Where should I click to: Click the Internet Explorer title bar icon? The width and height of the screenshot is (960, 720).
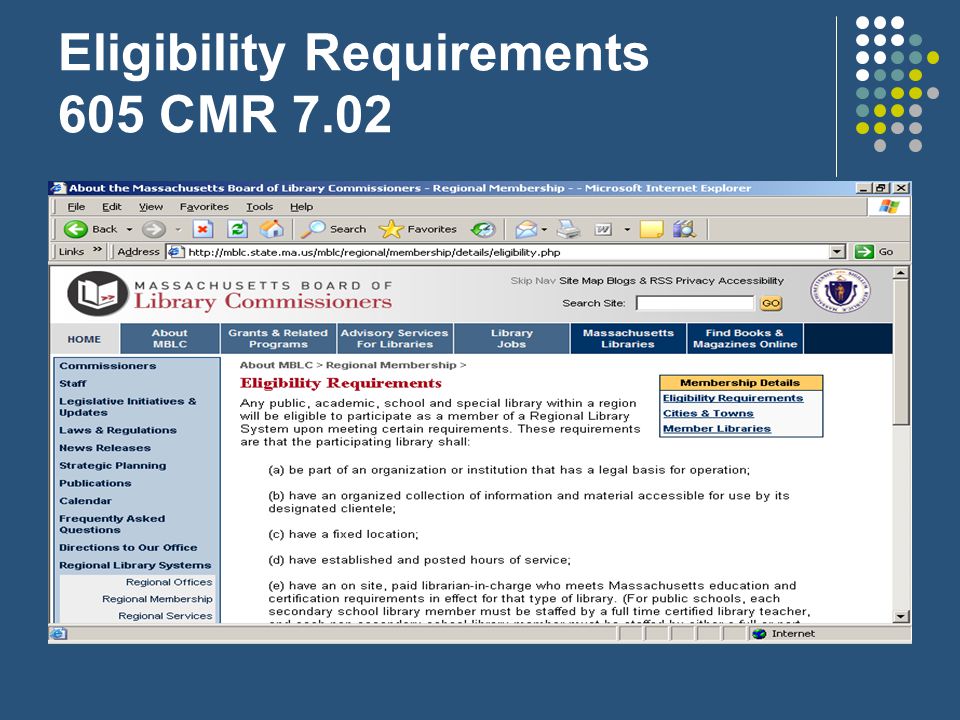click(58, 188)
